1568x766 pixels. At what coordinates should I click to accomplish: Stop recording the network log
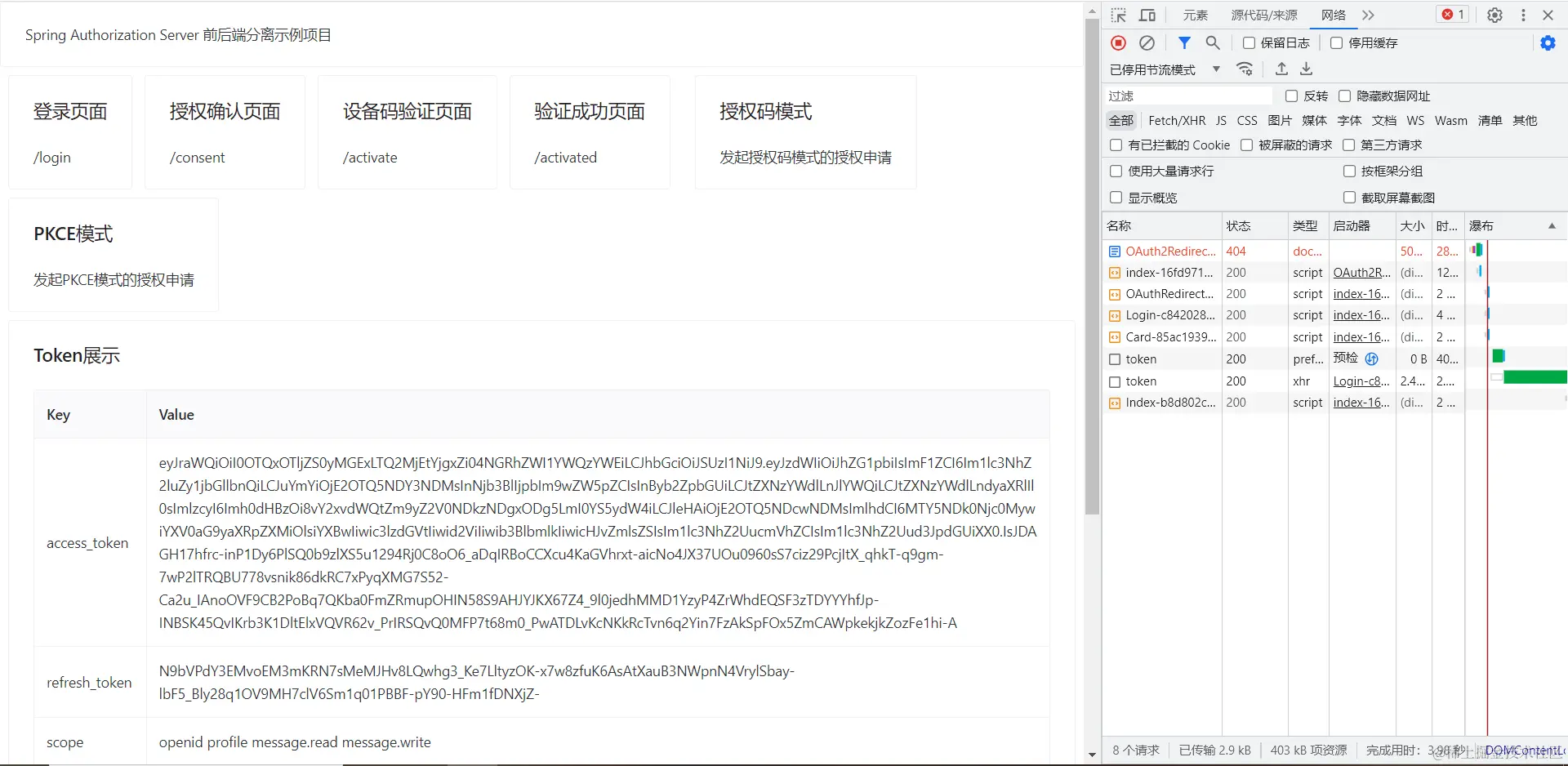[1119, 42]
